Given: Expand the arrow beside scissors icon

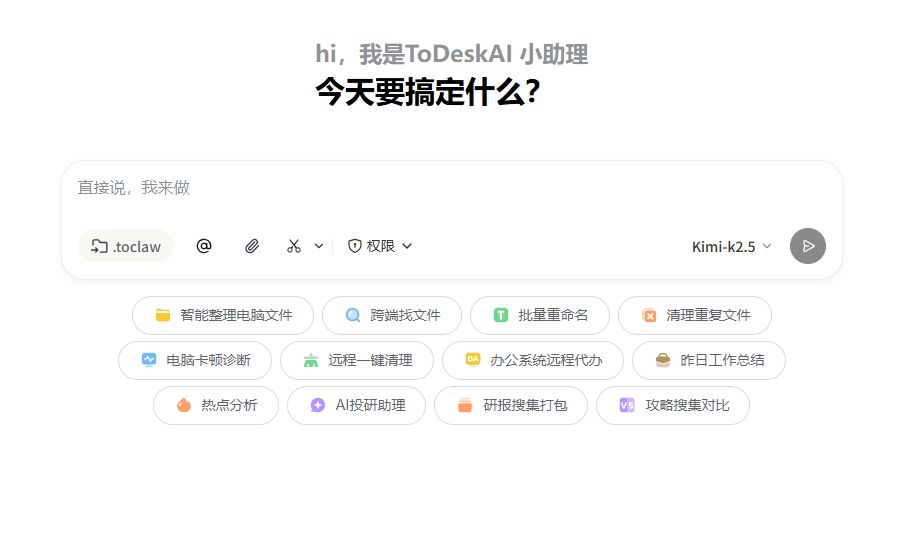Looking at the screenshot, I should point(319,246).
